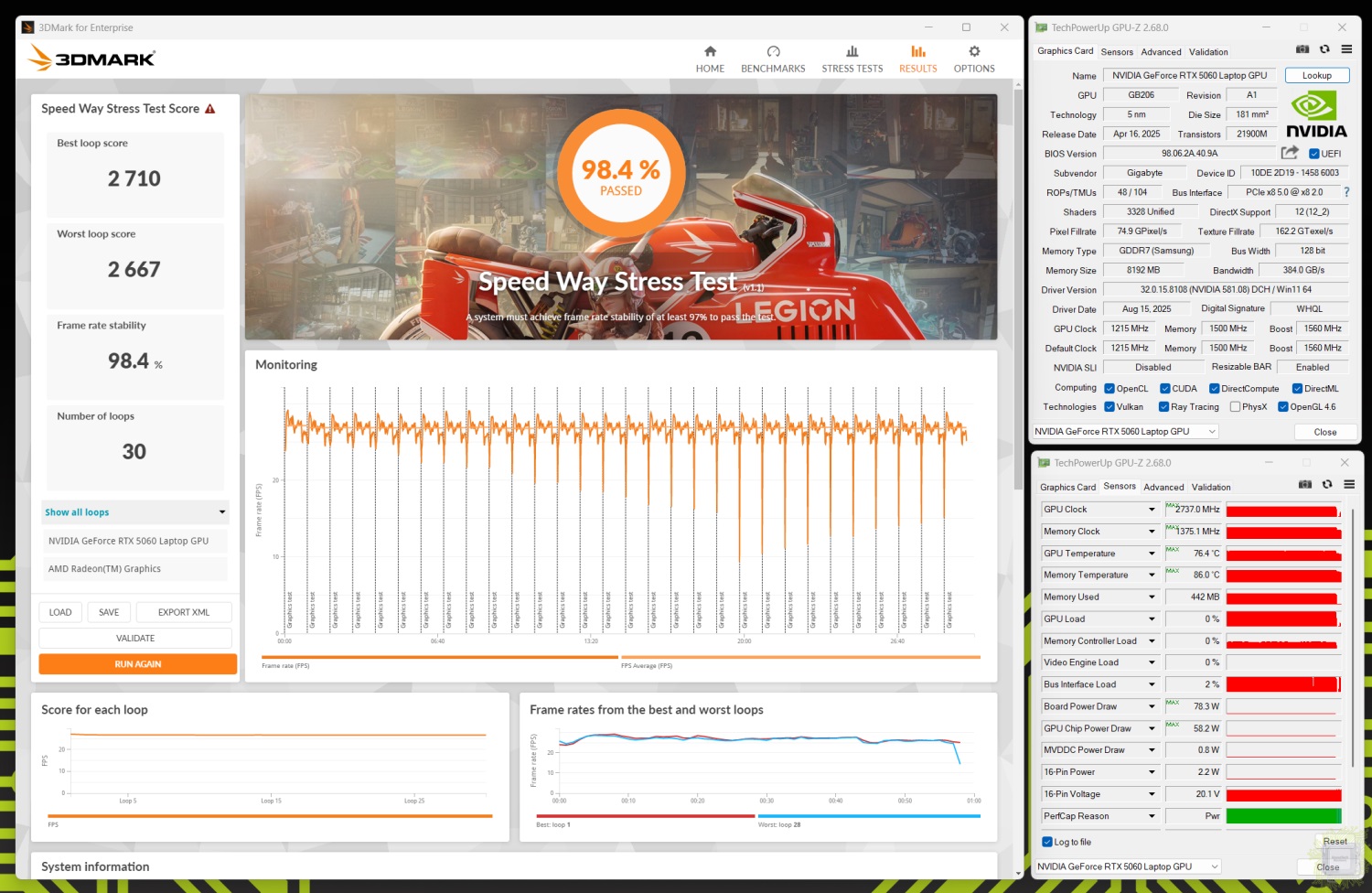Click the 3DMark title bar app icon

(27, 27)
